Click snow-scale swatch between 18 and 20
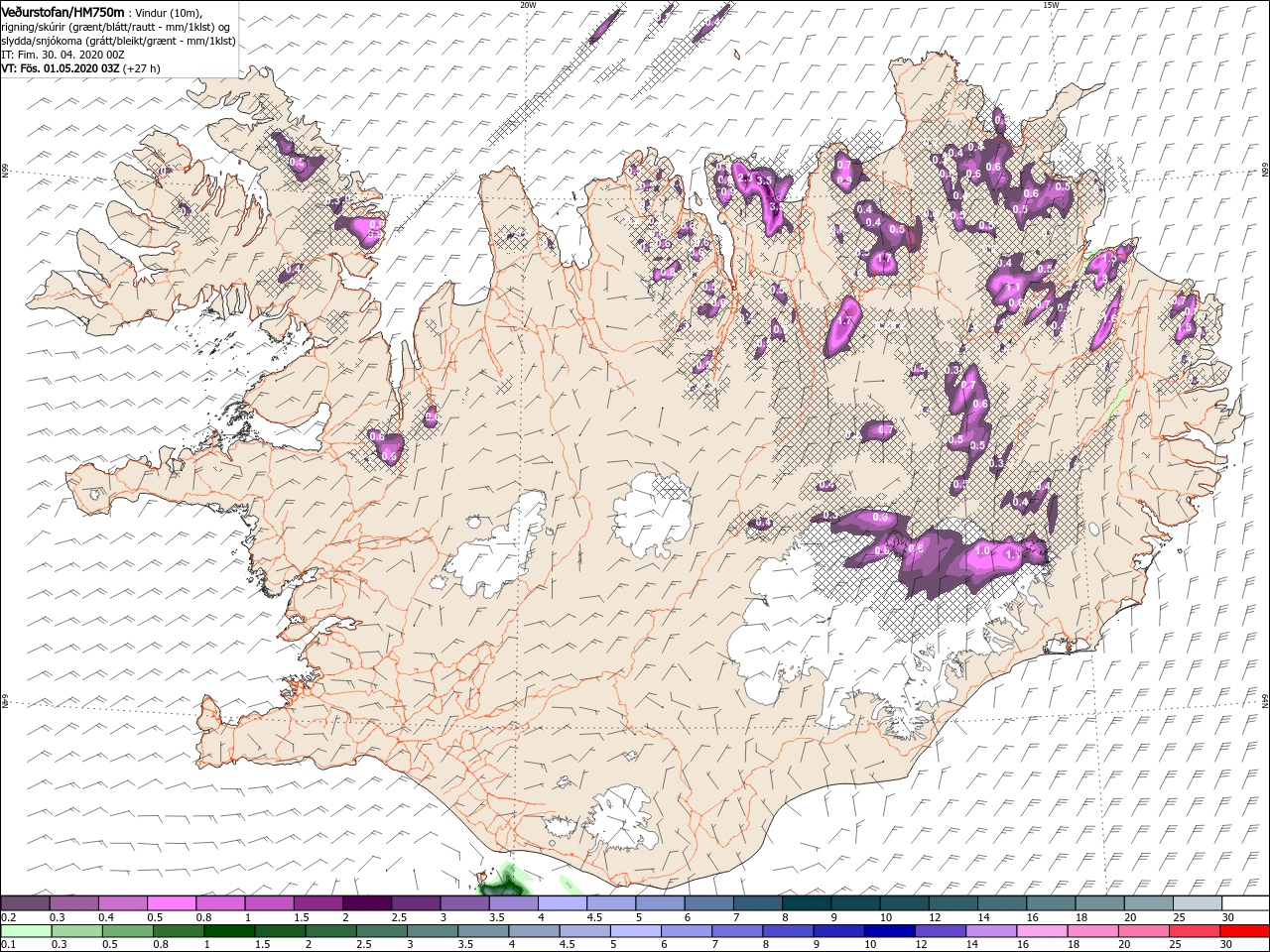 tap(1097, 903)
